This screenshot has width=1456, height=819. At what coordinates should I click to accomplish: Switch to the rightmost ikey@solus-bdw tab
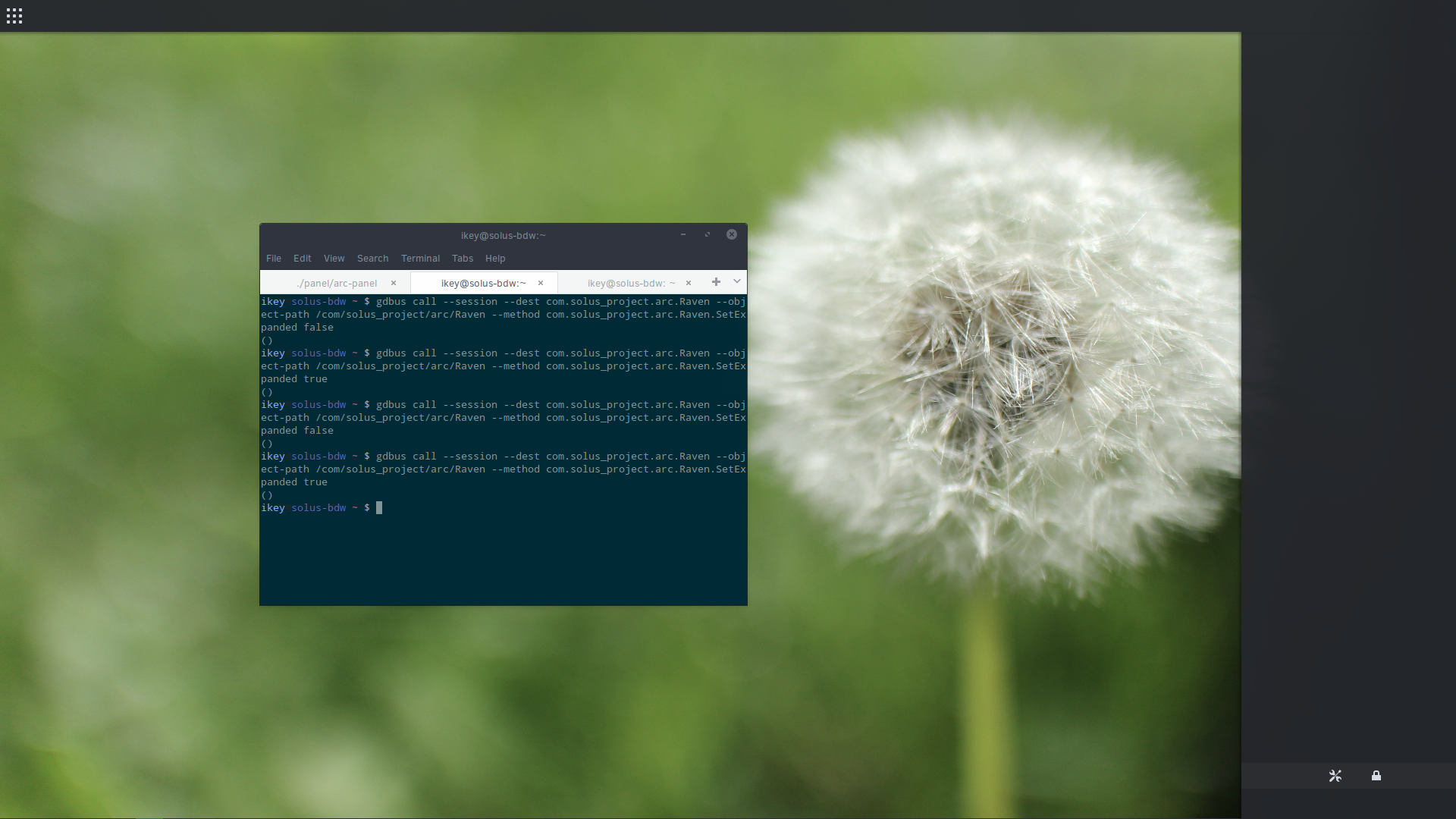(631, 283)
